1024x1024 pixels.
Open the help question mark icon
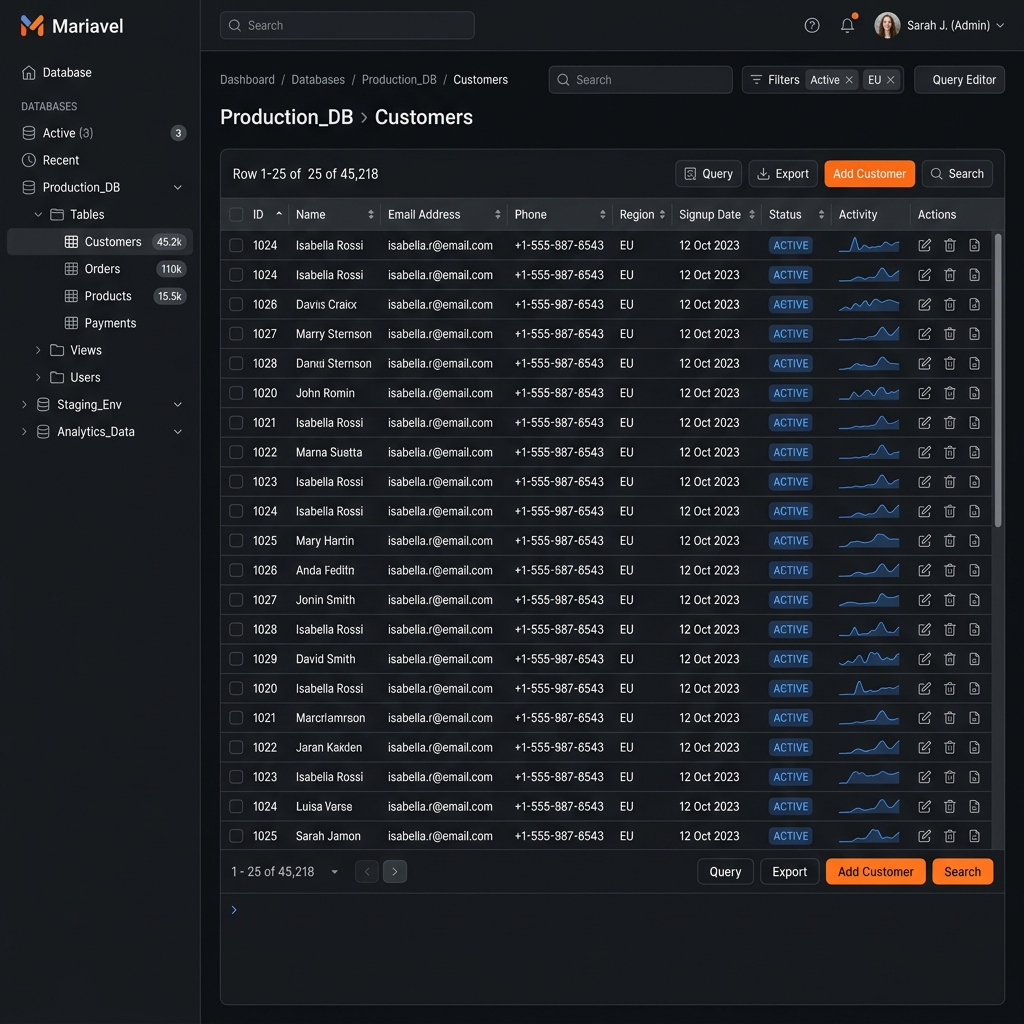(x=812, y=26)
